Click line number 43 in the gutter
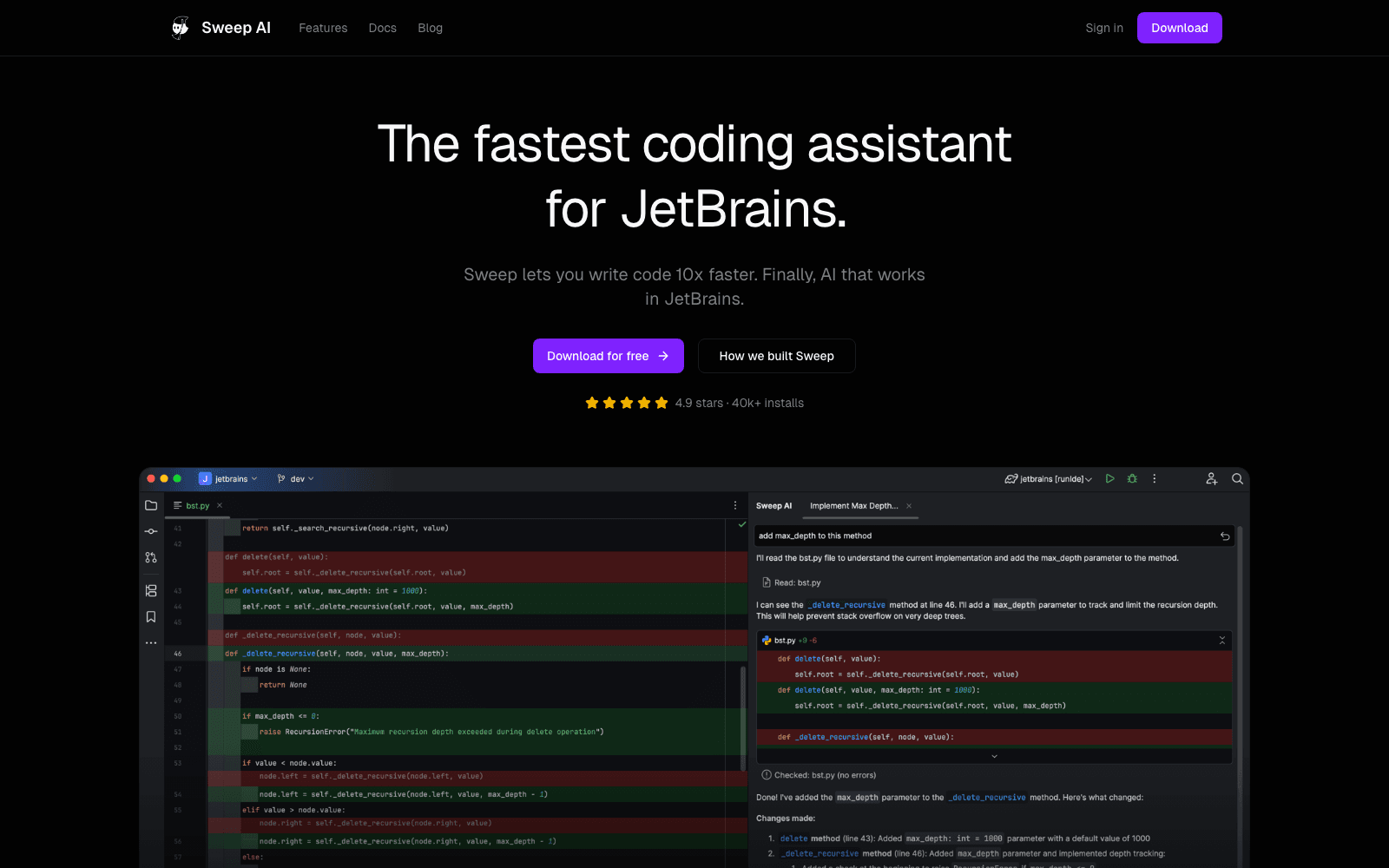Image resolution: width=1389 pixels, height=868 pixels. [x=178, y=591]
